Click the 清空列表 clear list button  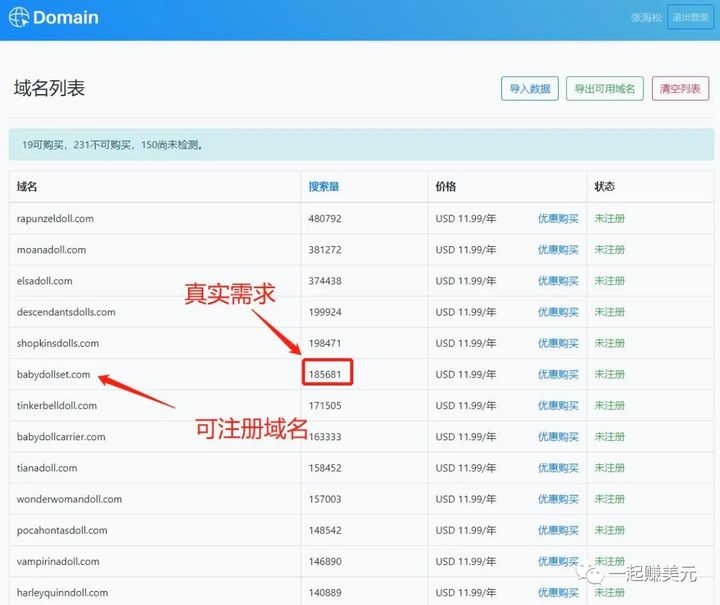point(680,88)
